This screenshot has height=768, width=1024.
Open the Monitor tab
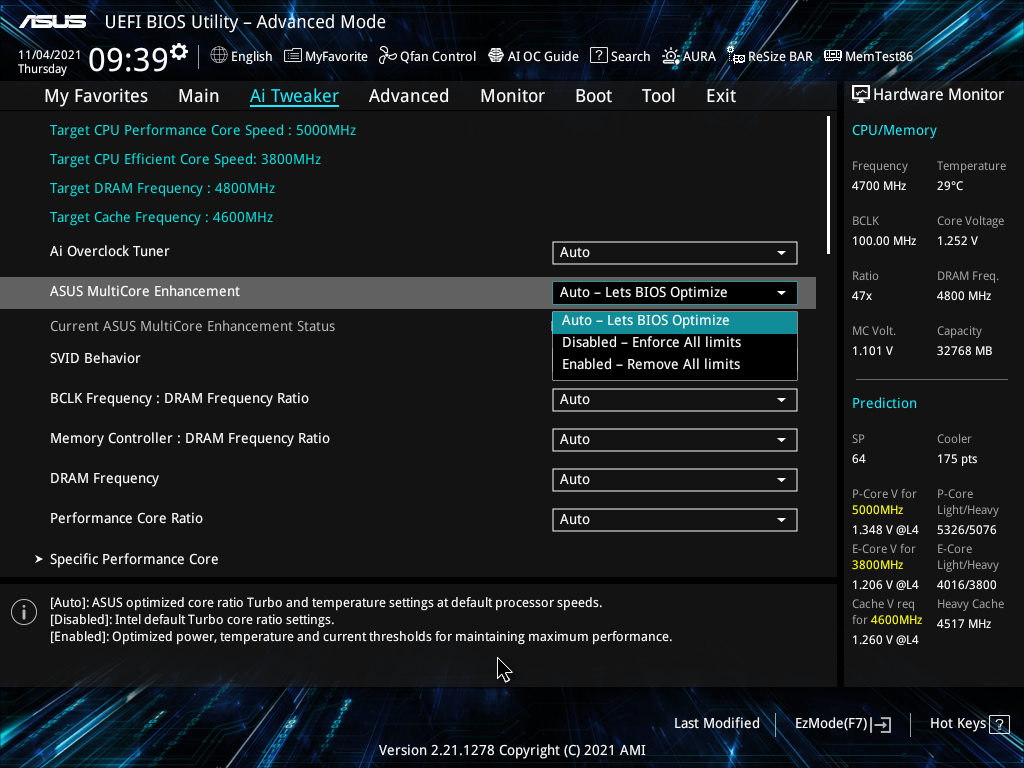513,96
